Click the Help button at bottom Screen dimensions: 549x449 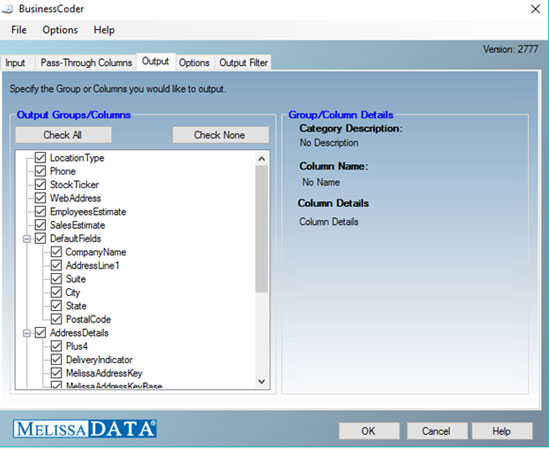[502, 431]
